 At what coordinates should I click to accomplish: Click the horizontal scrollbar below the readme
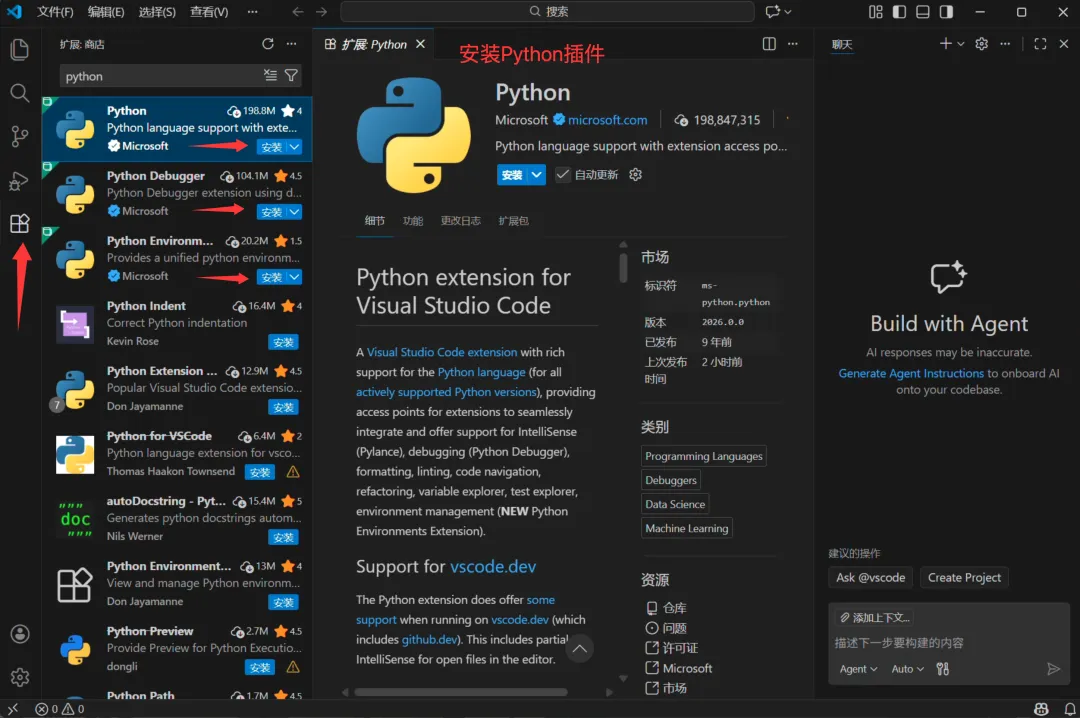pyautogui.click(x=461, y=692)
